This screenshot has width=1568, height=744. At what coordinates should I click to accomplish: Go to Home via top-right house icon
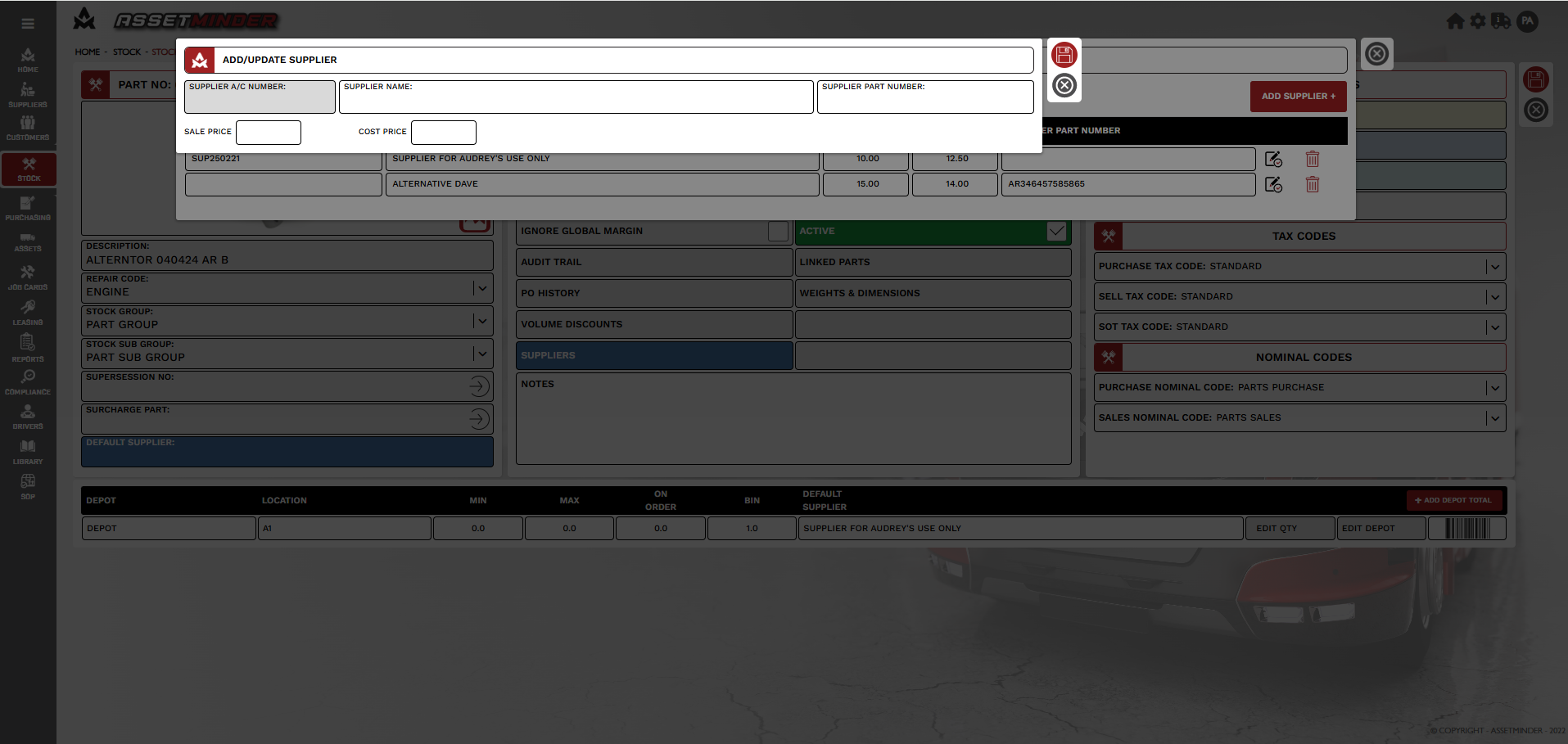pos(1454,21)
